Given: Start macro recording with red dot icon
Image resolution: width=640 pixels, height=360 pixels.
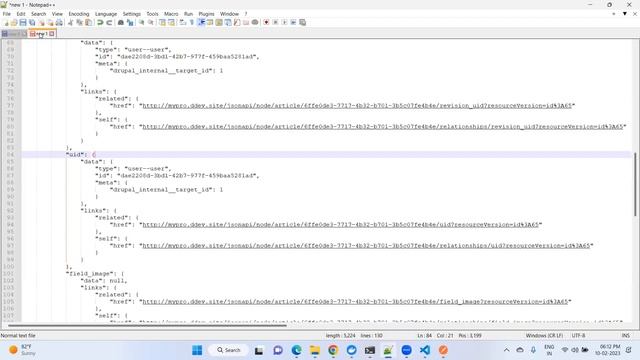Looking at the screenshot, I should click(x=266, y=22).
